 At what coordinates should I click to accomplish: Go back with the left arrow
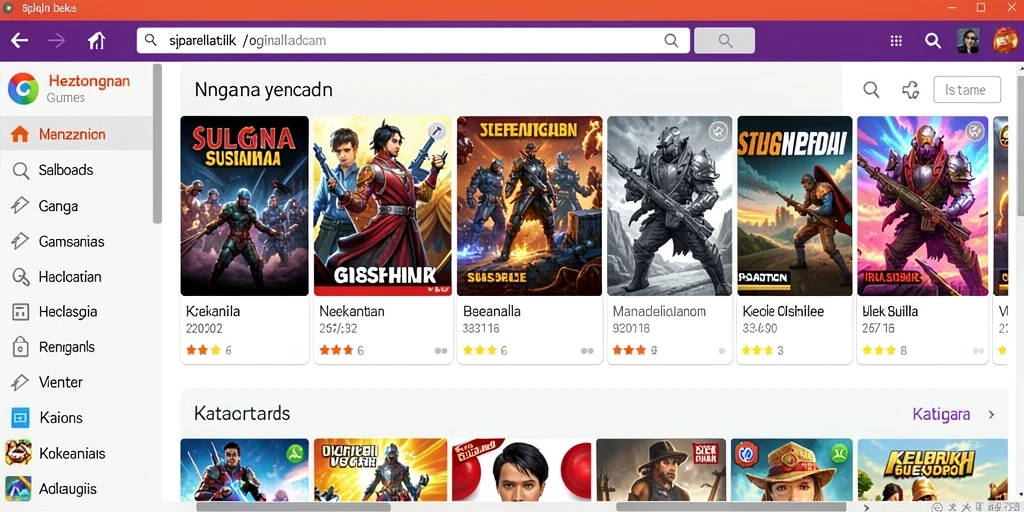pyautogui.click(x=20, y=40)
